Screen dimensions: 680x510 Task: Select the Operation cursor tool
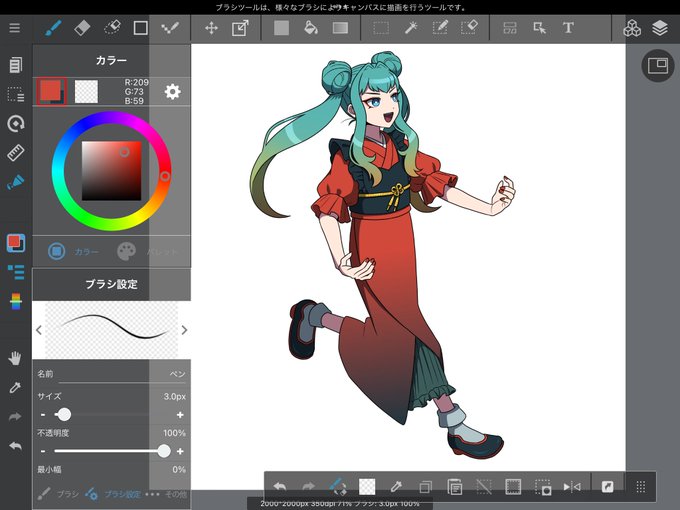pos(539,28)
